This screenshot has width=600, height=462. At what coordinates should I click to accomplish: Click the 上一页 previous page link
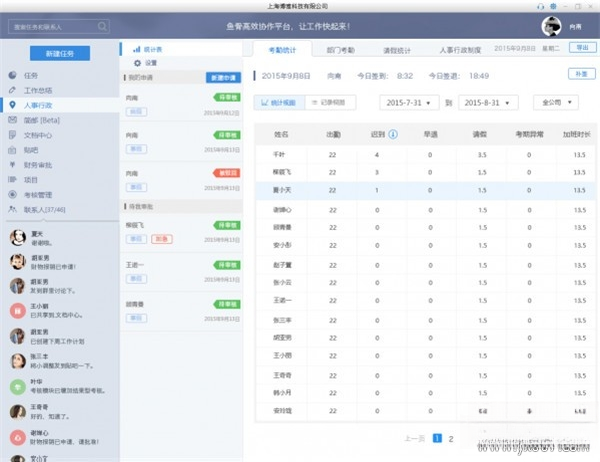415,439
